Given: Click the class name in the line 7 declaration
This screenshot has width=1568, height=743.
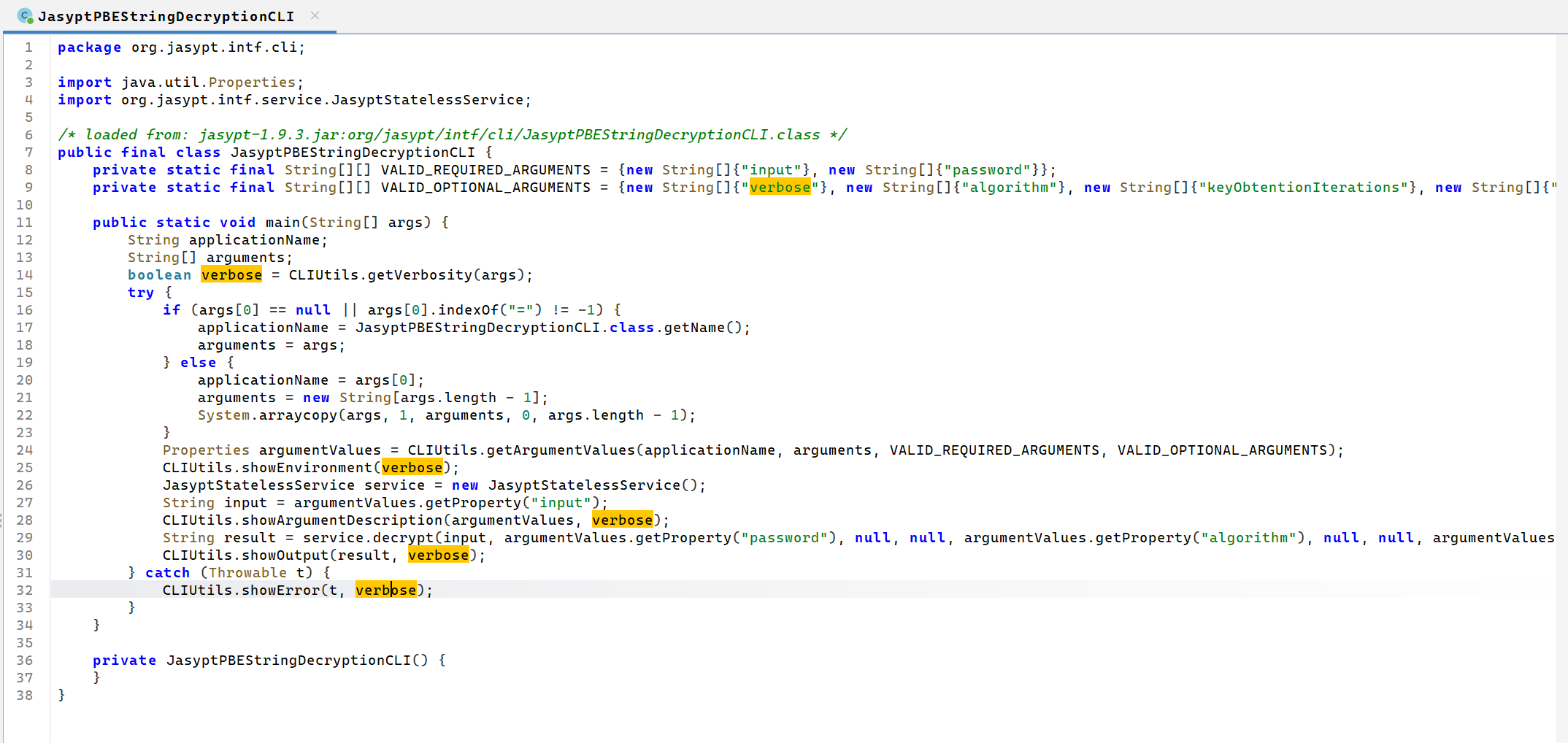Looking at the screenshot, I should tap(353, 153).
